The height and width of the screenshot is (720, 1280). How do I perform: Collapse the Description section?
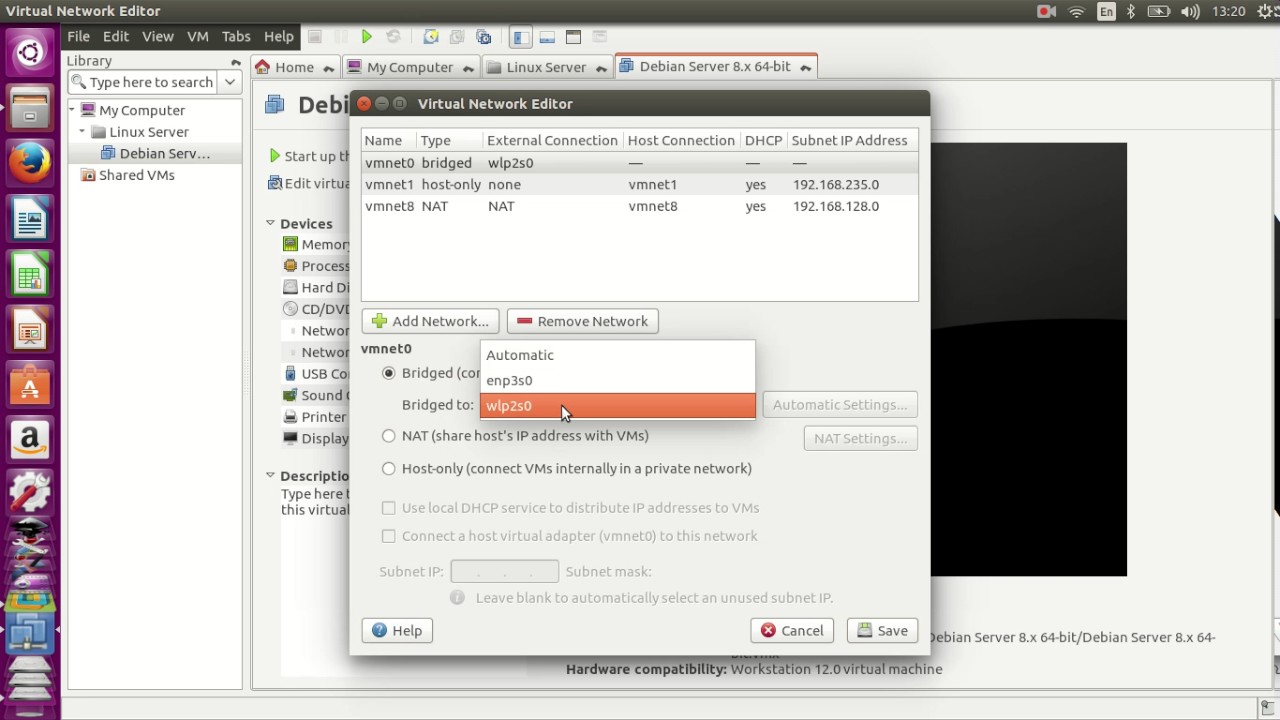click(270, 476)
